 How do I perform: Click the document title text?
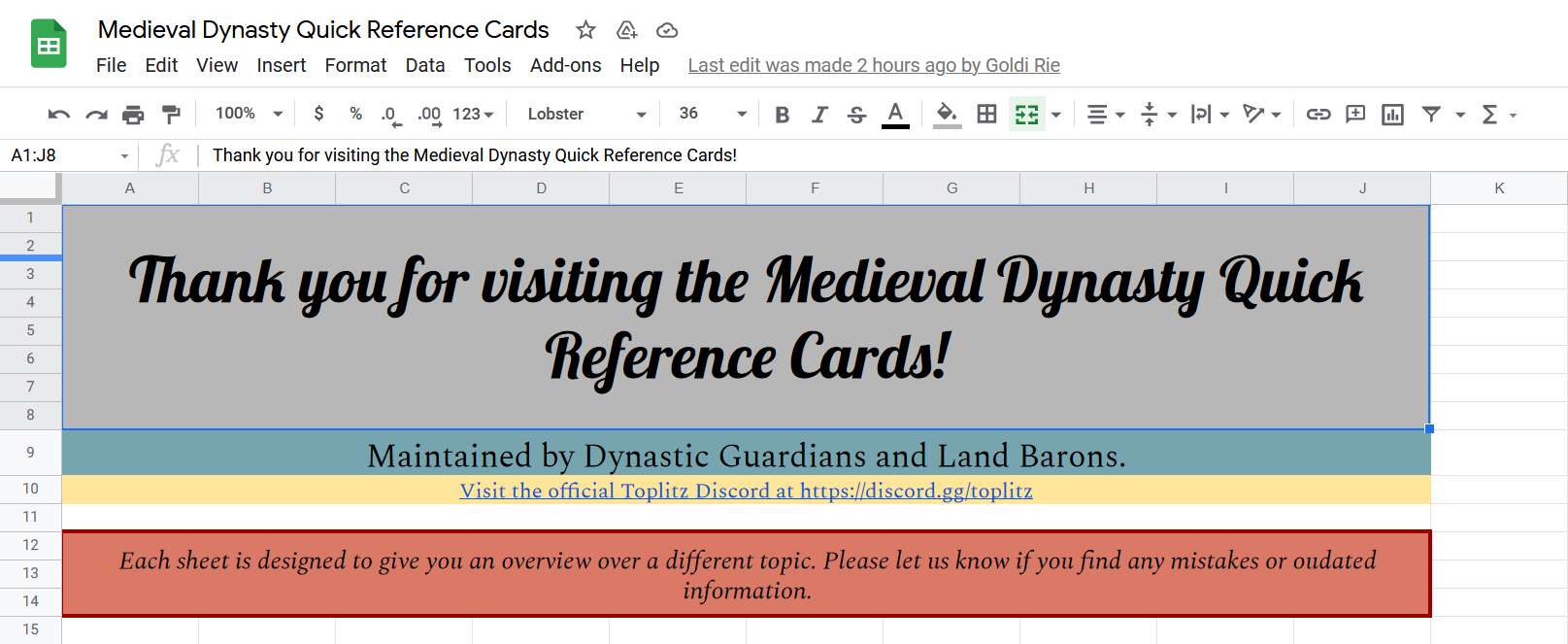323,30
